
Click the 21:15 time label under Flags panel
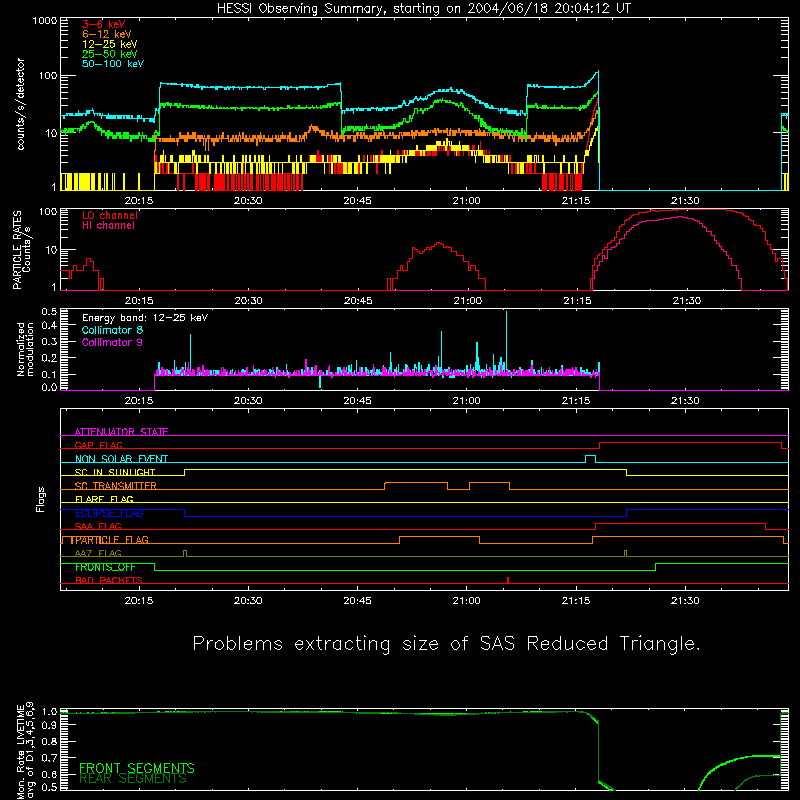coord(576,601)
